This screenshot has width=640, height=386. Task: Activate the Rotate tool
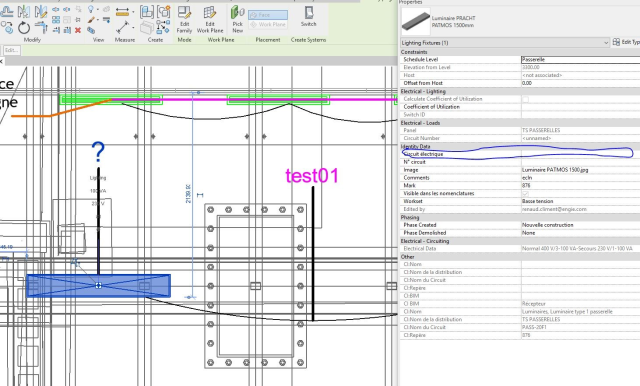click(24, 28)
